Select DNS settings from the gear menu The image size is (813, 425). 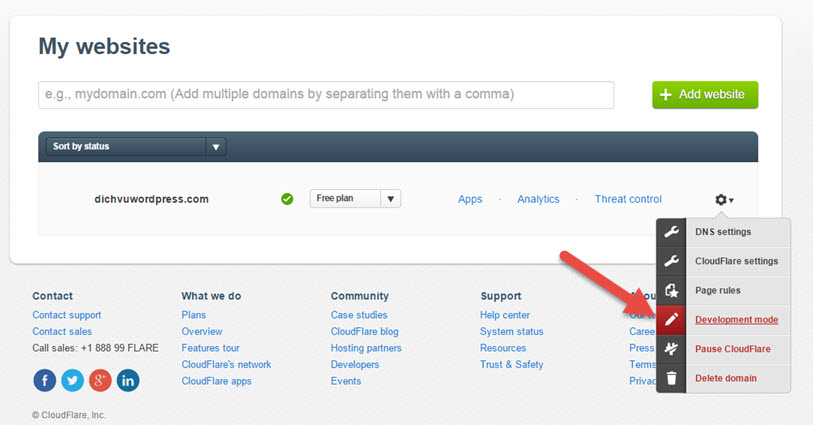[x=723, y=232]
